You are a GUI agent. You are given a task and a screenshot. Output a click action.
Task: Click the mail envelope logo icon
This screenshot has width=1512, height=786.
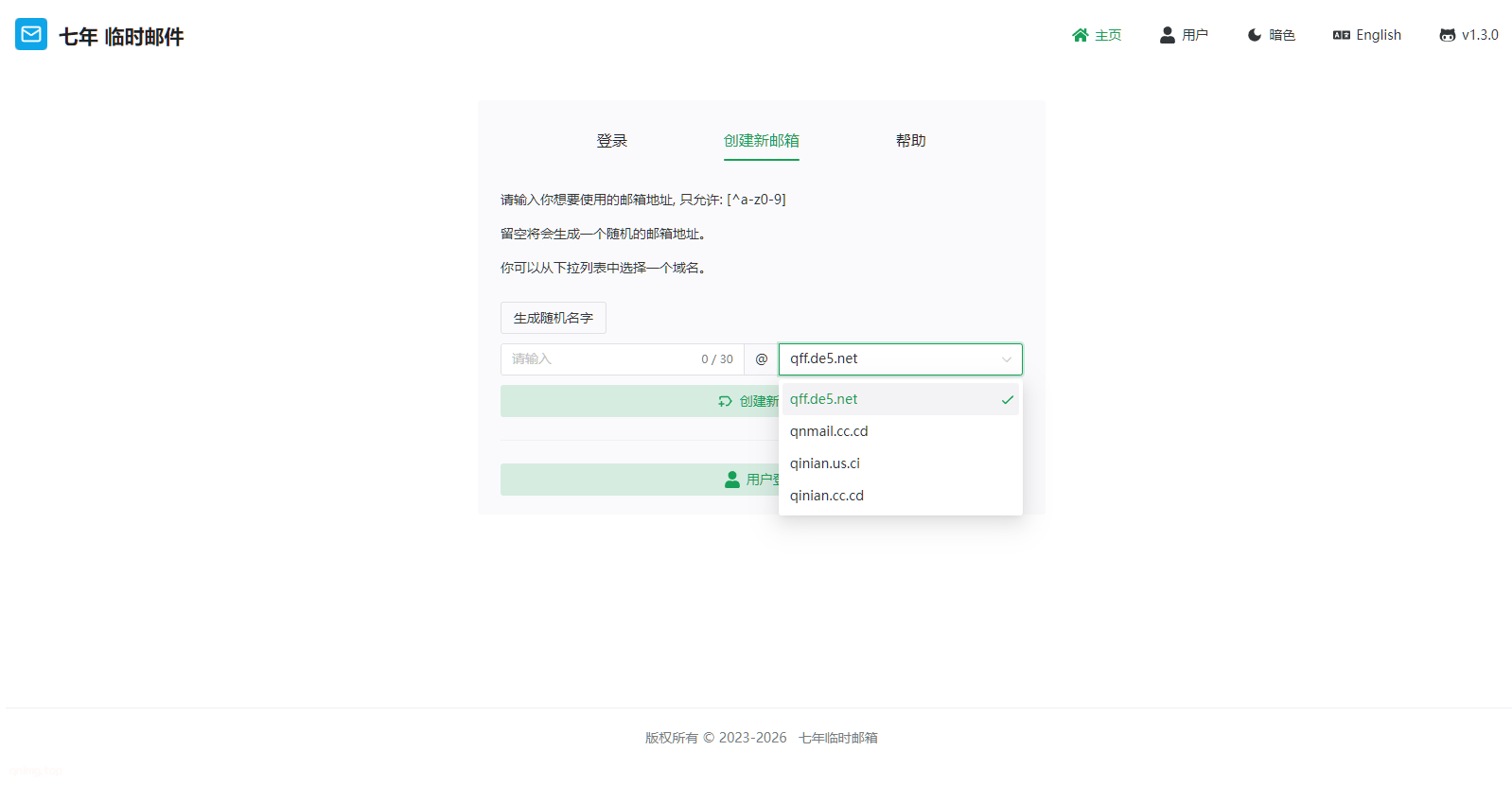pyautogui.click(x=31, y=35)
